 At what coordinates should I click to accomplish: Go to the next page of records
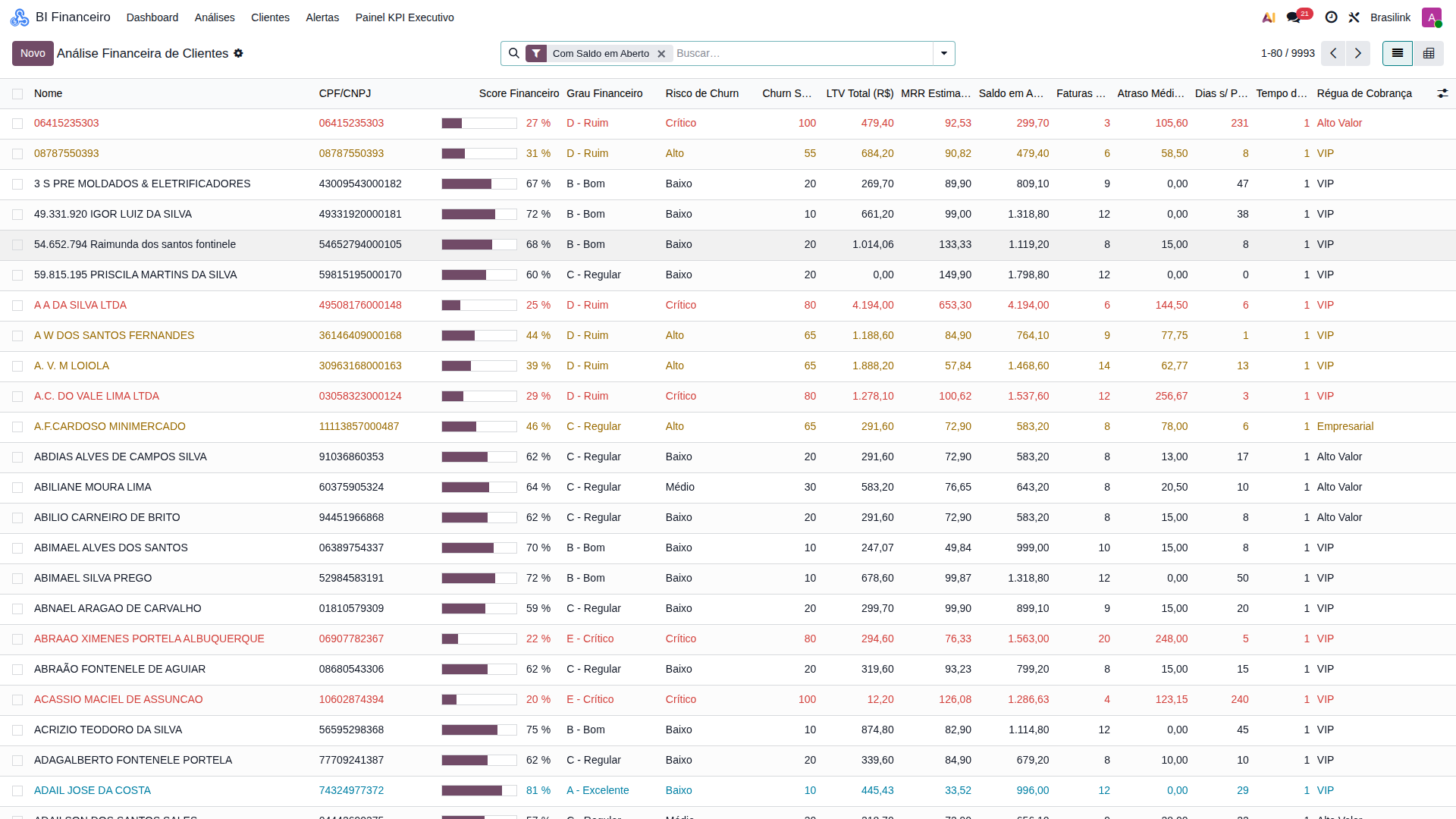pyautogui.click(x=1358, y=53)
